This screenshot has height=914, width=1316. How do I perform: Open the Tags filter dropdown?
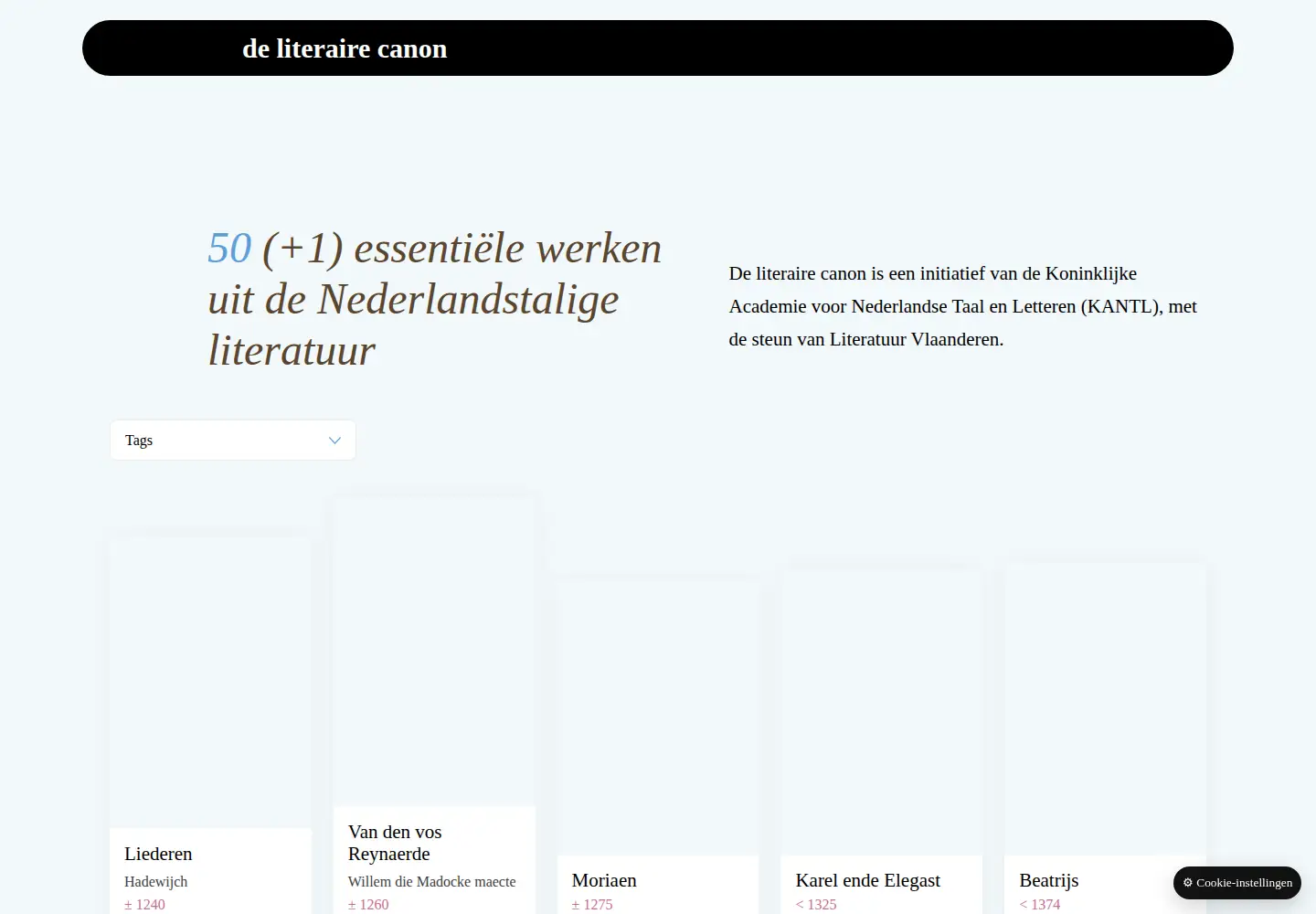pos(233,441)
